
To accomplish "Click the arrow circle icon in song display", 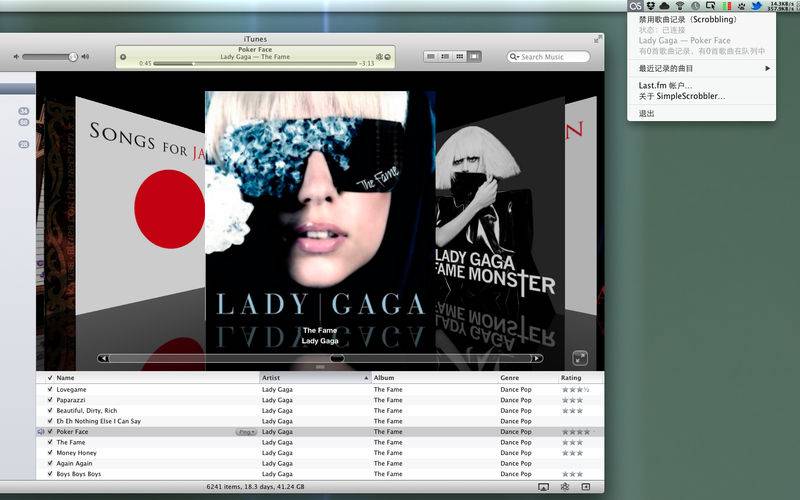I will tap(387, 57).
